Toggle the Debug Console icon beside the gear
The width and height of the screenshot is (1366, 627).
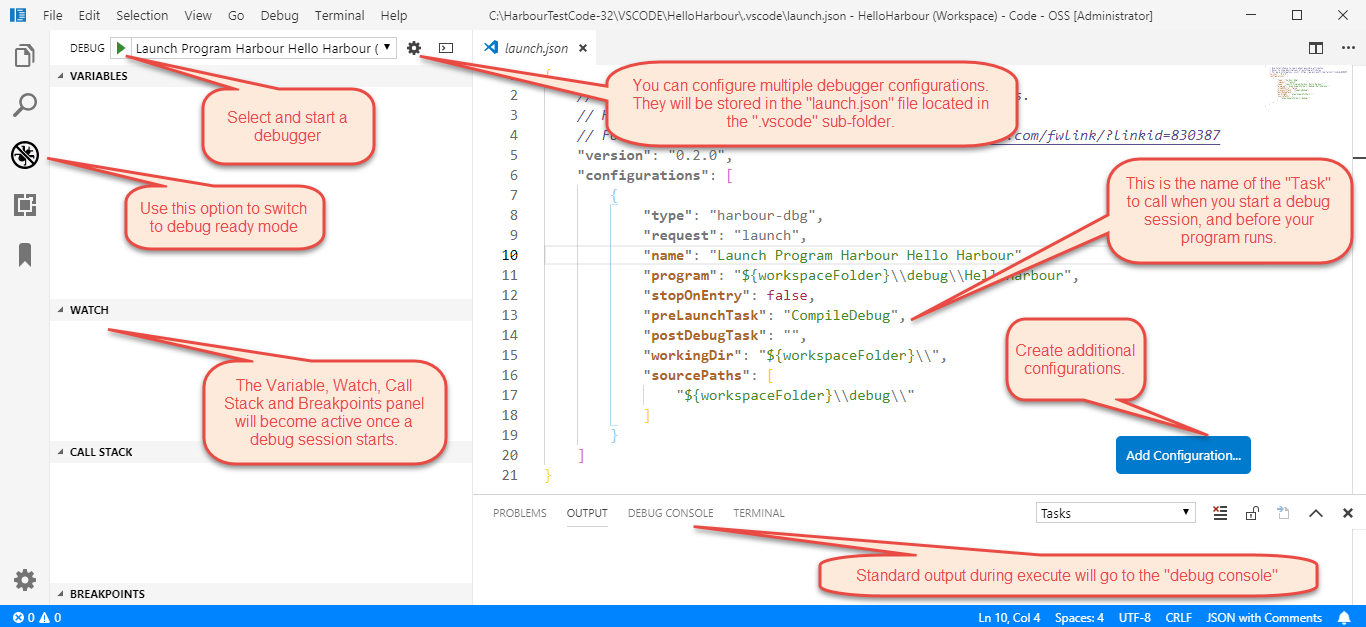tap(446, 48)
